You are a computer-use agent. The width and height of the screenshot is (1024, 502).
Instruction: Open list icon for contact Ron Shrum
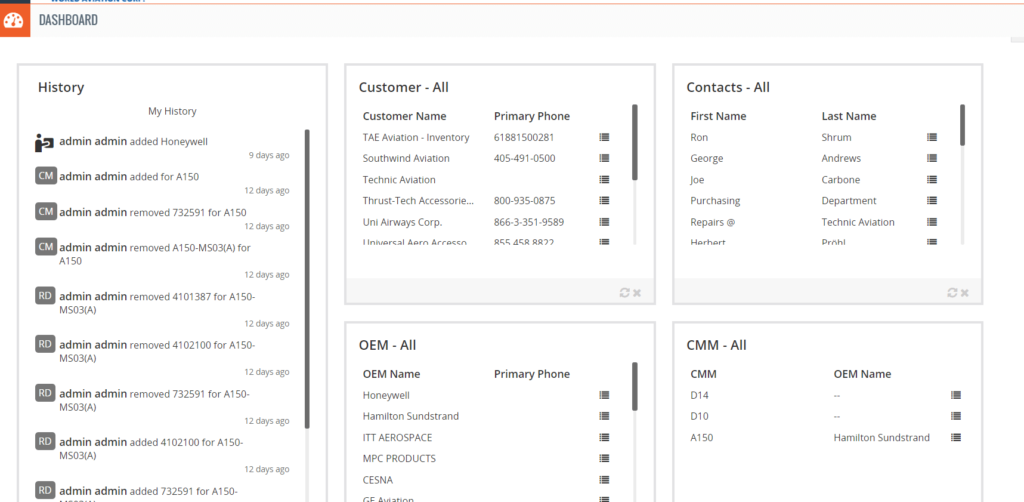tap(932, 137)
